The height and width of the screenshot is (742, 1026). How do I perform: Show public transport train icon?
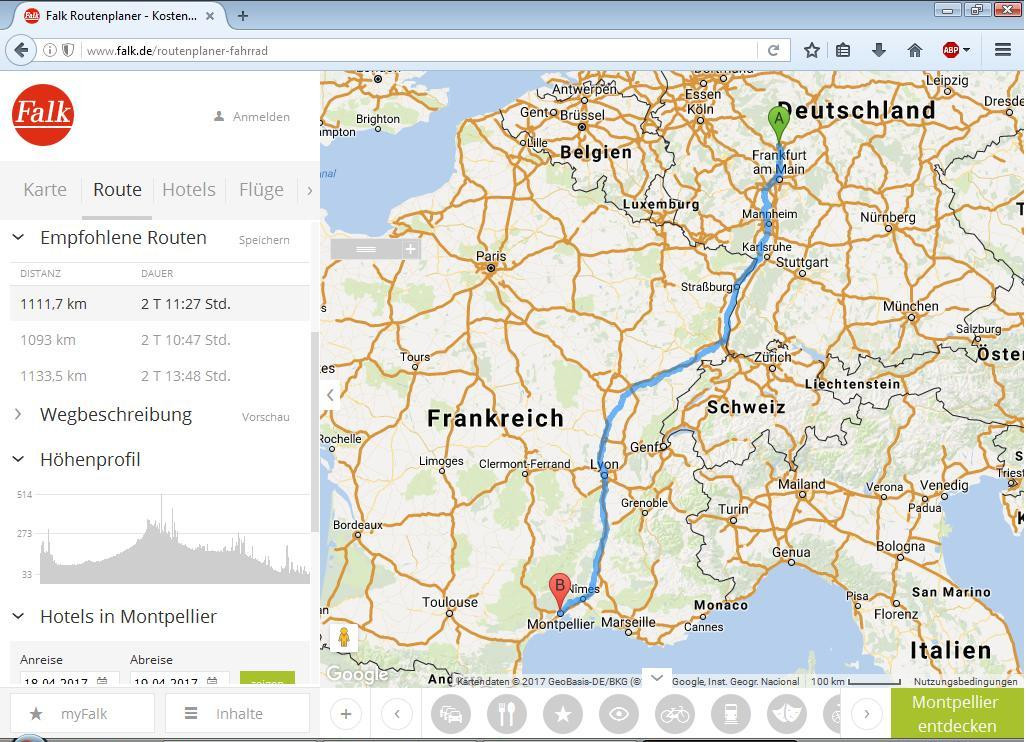731,714
